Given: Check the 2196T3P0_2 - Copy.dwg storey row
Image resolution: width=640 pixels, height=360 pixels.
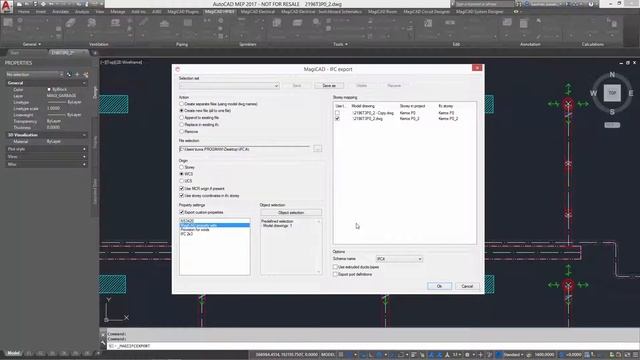Looking at the screenshot, I should [x=337, y=113].
